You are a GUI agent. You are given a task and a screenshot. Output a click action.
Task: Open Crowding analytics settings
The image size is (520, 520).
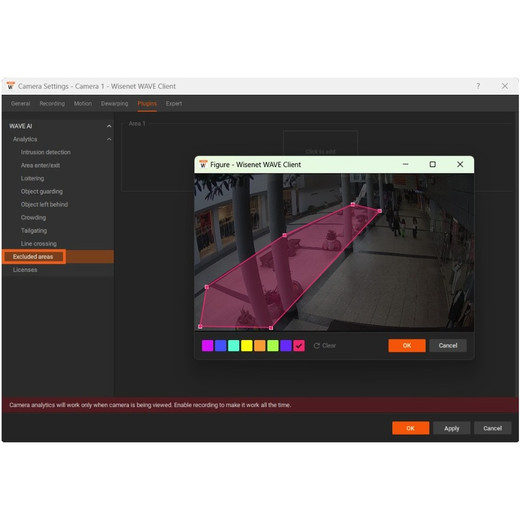[x=33, y=217]
